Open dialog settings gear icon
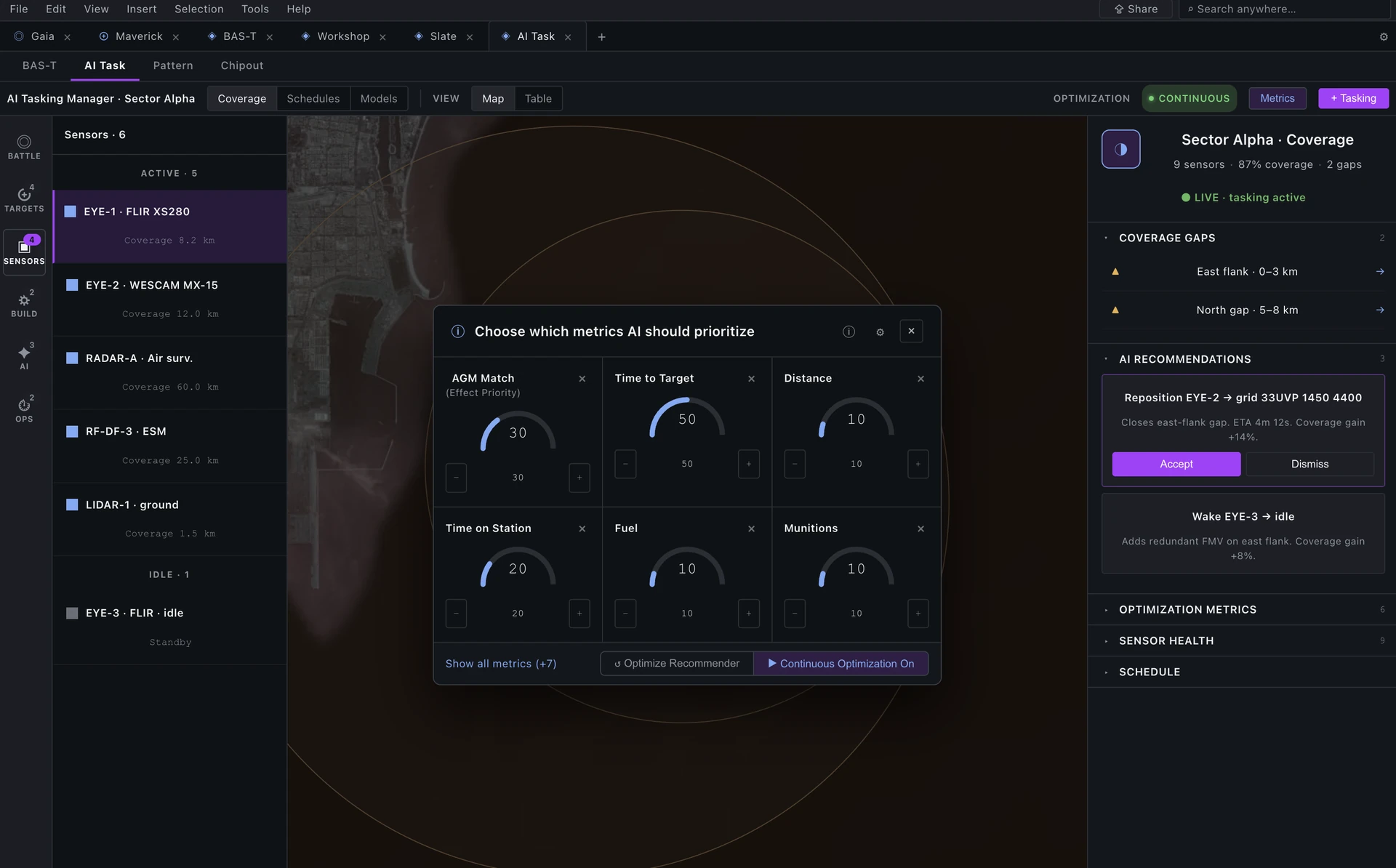Viewport: 1396px width, 868px height. (x=880, y=331)
